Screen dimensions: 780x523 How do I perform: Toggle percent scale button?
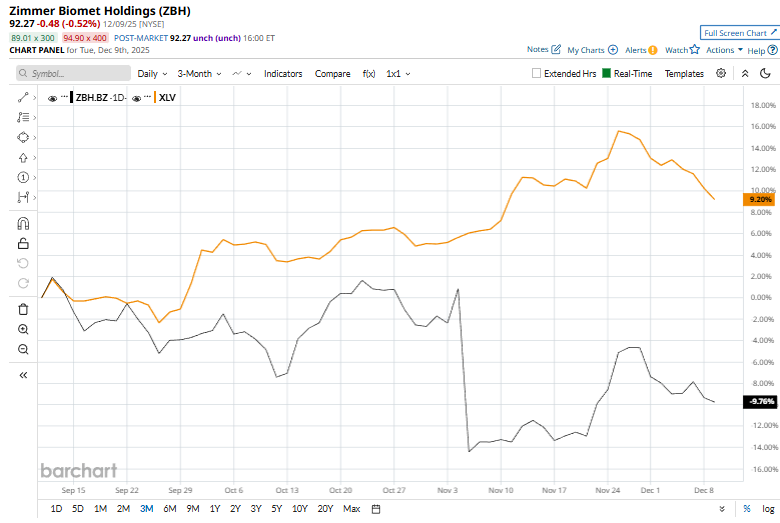pos(747,509)
